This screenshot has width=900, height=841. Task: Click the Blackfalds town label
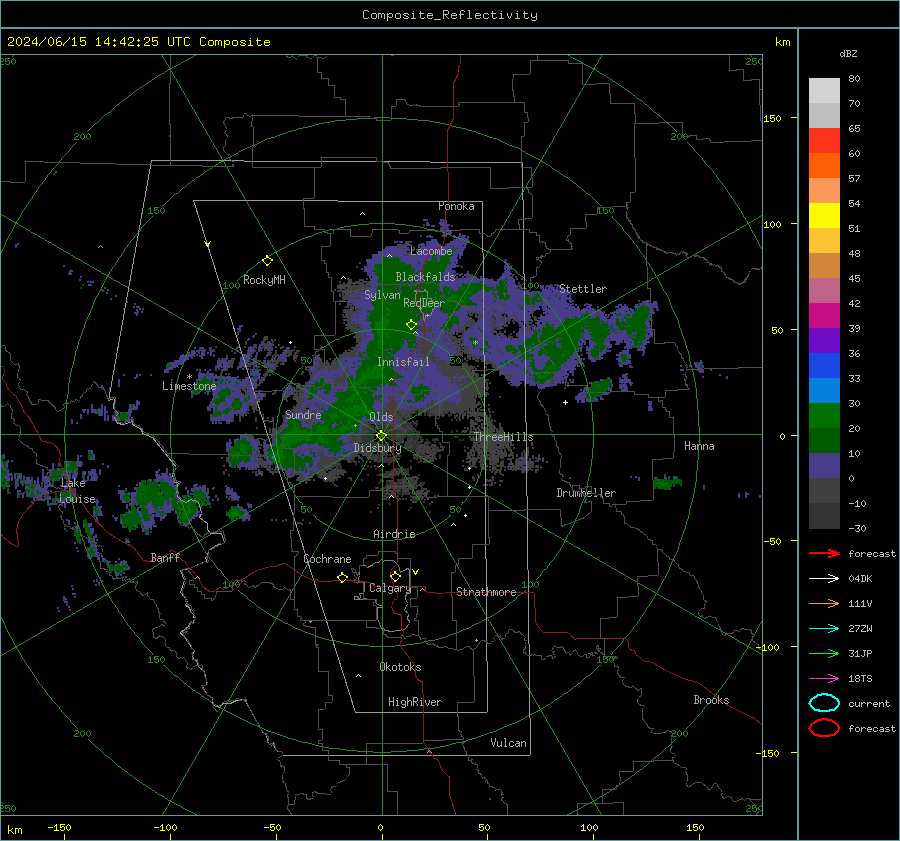425,277
